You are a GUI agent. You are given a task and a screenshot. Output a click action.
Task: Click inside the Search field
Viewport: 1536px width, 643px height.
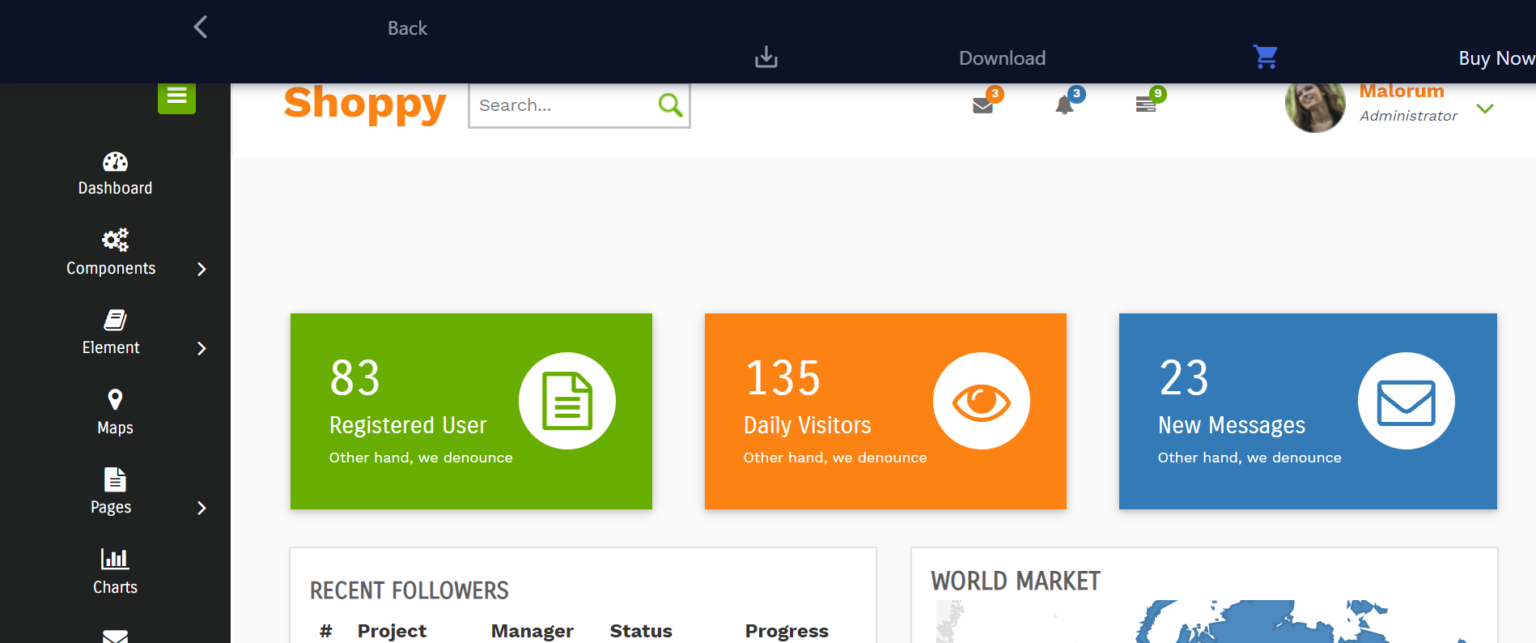click(560, 104)
